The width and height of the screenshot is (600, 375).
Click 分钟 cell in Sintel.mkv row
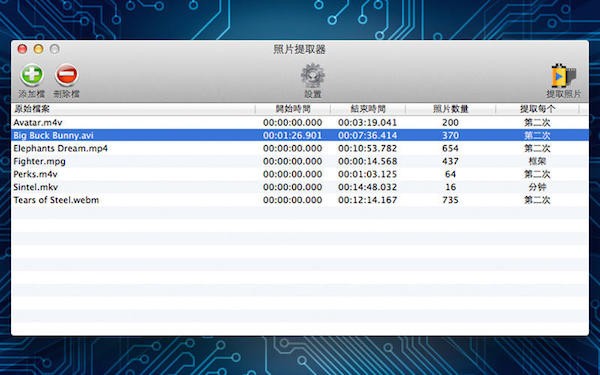coord(537,187)
